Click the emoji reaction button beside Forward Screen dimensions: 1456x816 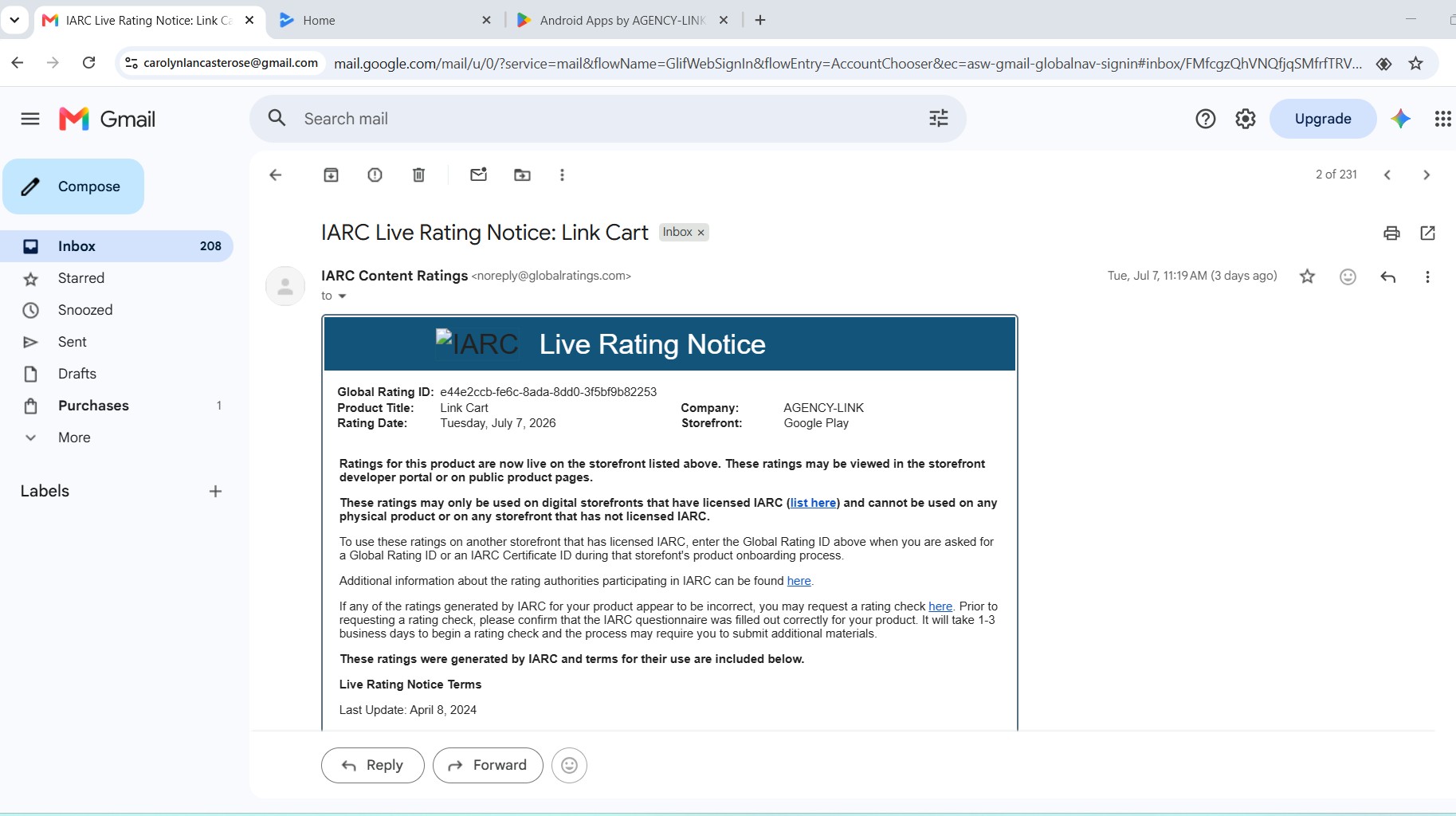[569, 765]
